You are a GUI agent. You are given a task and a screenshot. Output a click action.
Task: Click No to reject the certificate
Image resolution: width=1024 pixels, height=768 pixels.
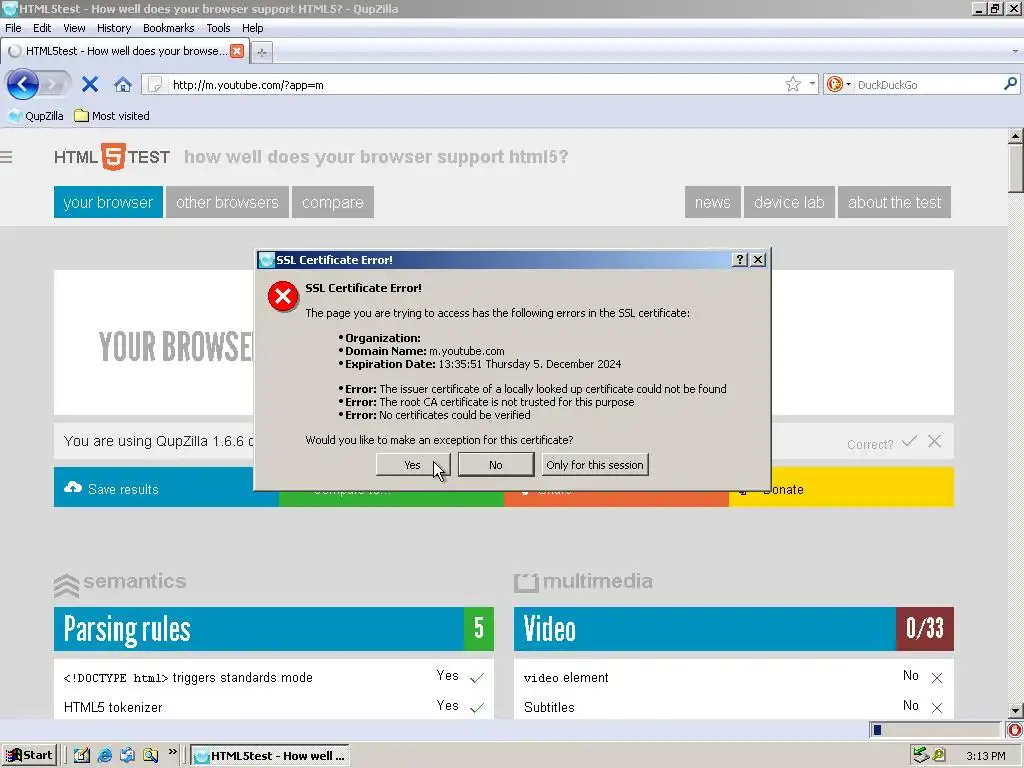[496, 465]
